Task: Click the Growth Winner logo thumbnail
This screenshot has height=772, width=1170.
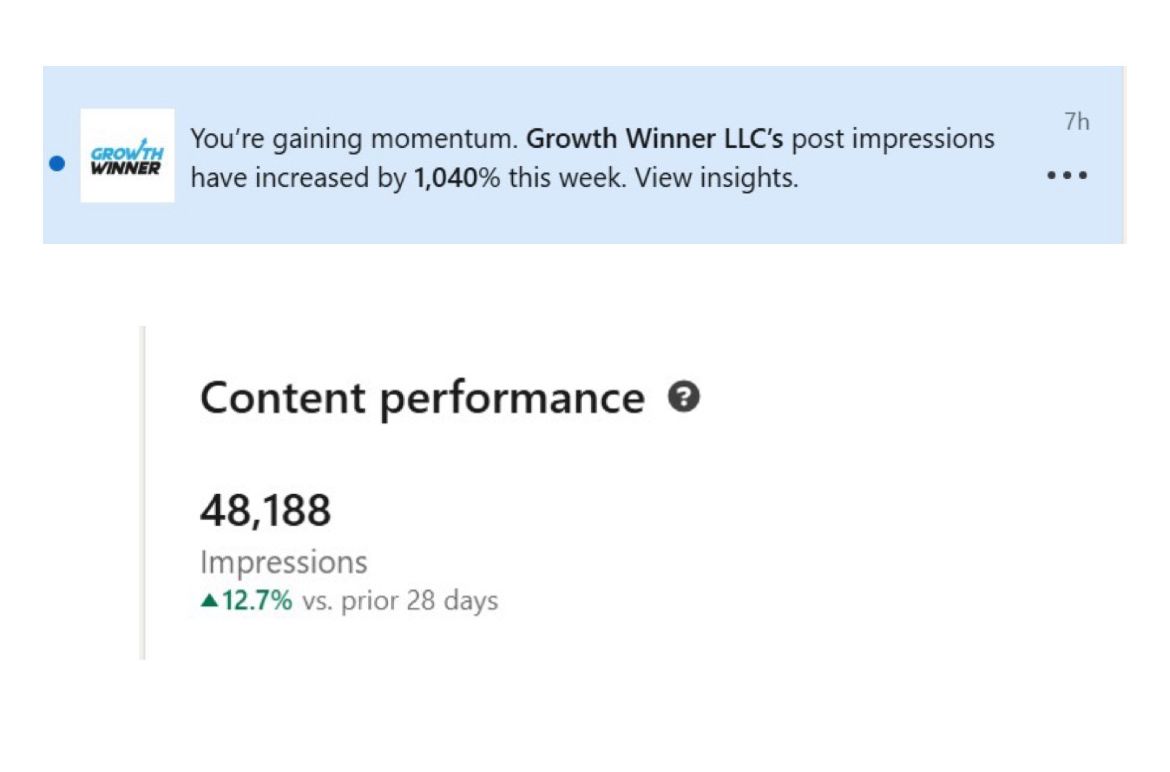Action: coord(127,156)
